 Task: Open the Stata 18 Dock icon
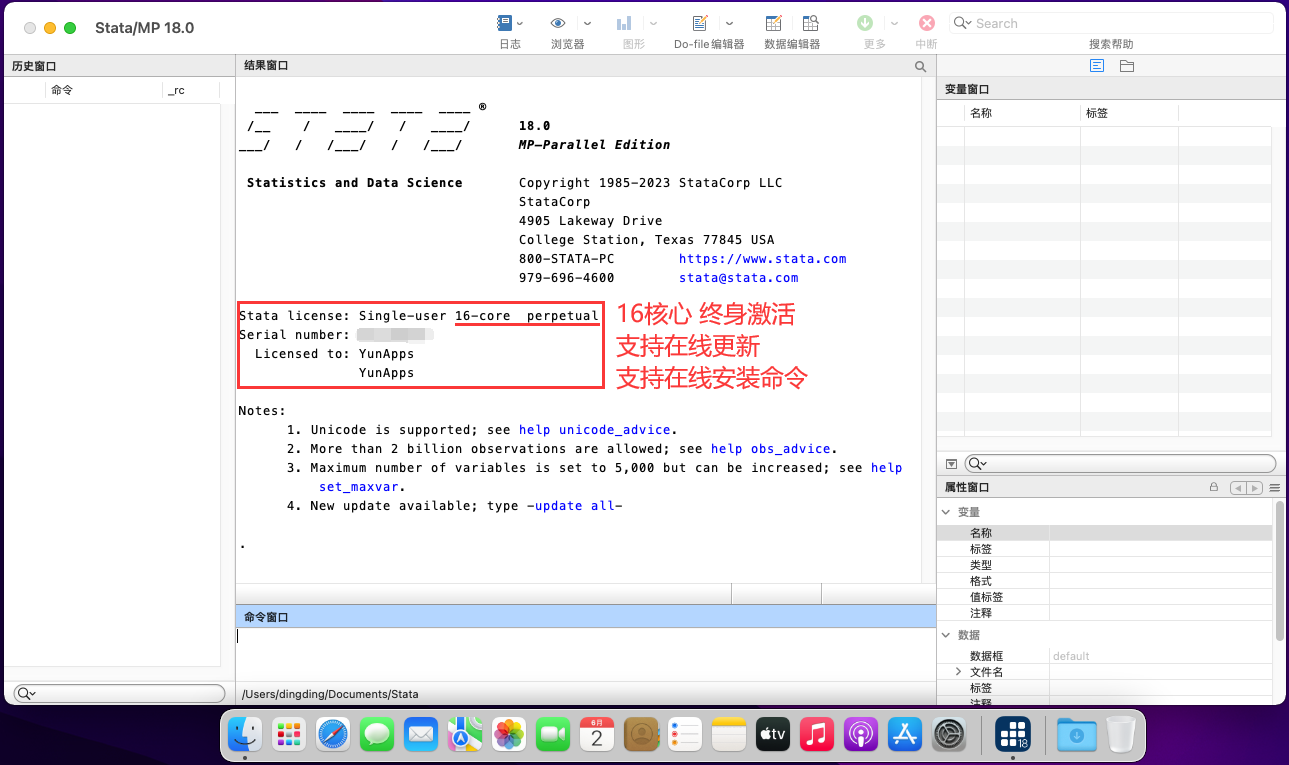coord(1013,735)
